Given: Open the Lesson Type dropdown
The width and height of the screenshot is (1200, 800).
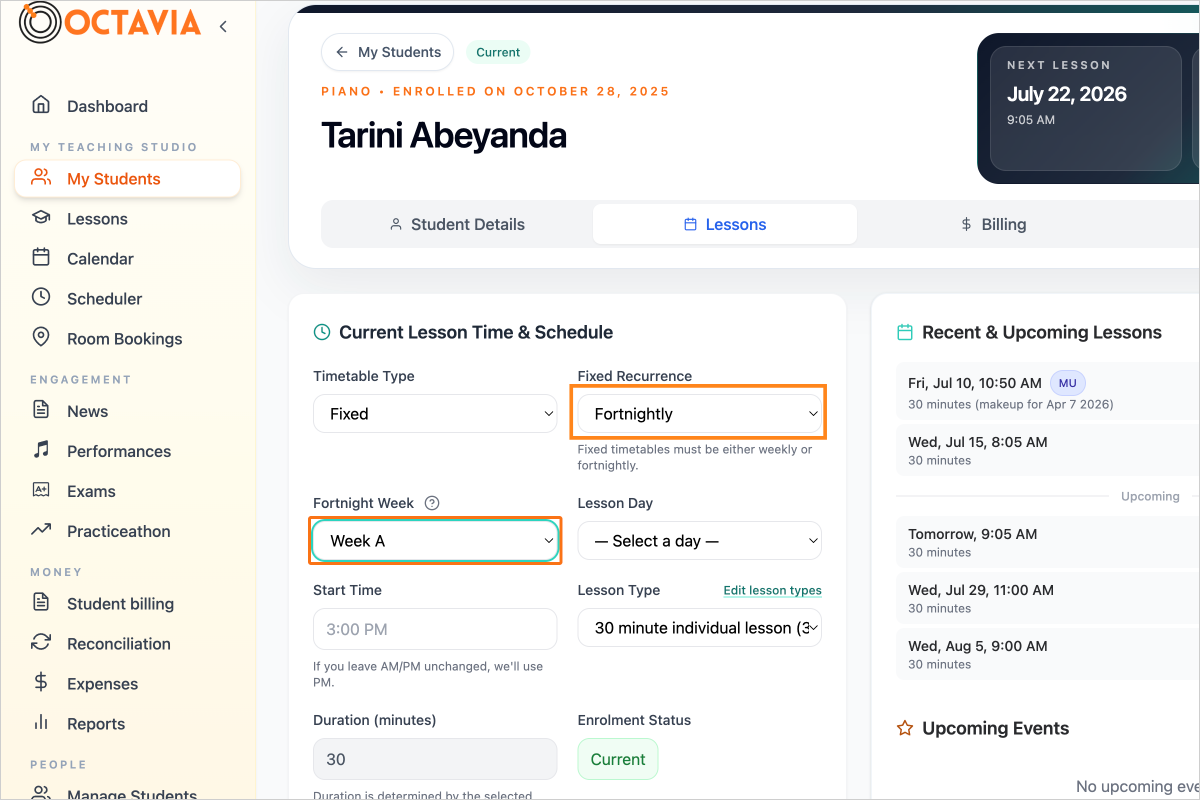Looking at the screenshot, I should 700,628.
